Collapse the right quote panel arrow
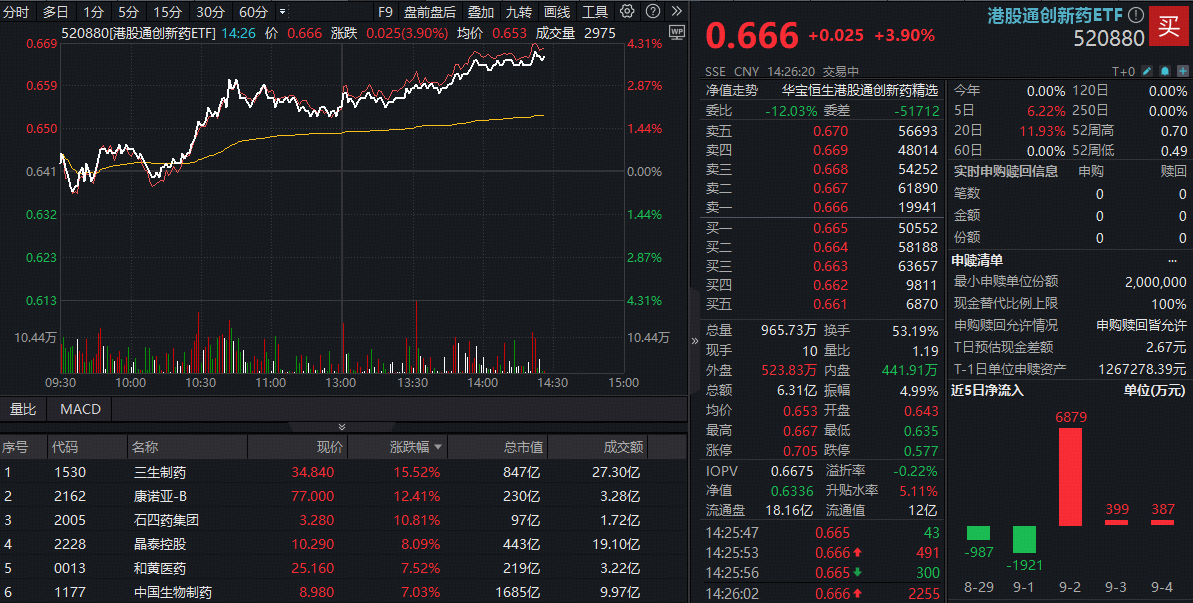The width and height of the screenshot is (1193, 603). (x=695, y=340)
